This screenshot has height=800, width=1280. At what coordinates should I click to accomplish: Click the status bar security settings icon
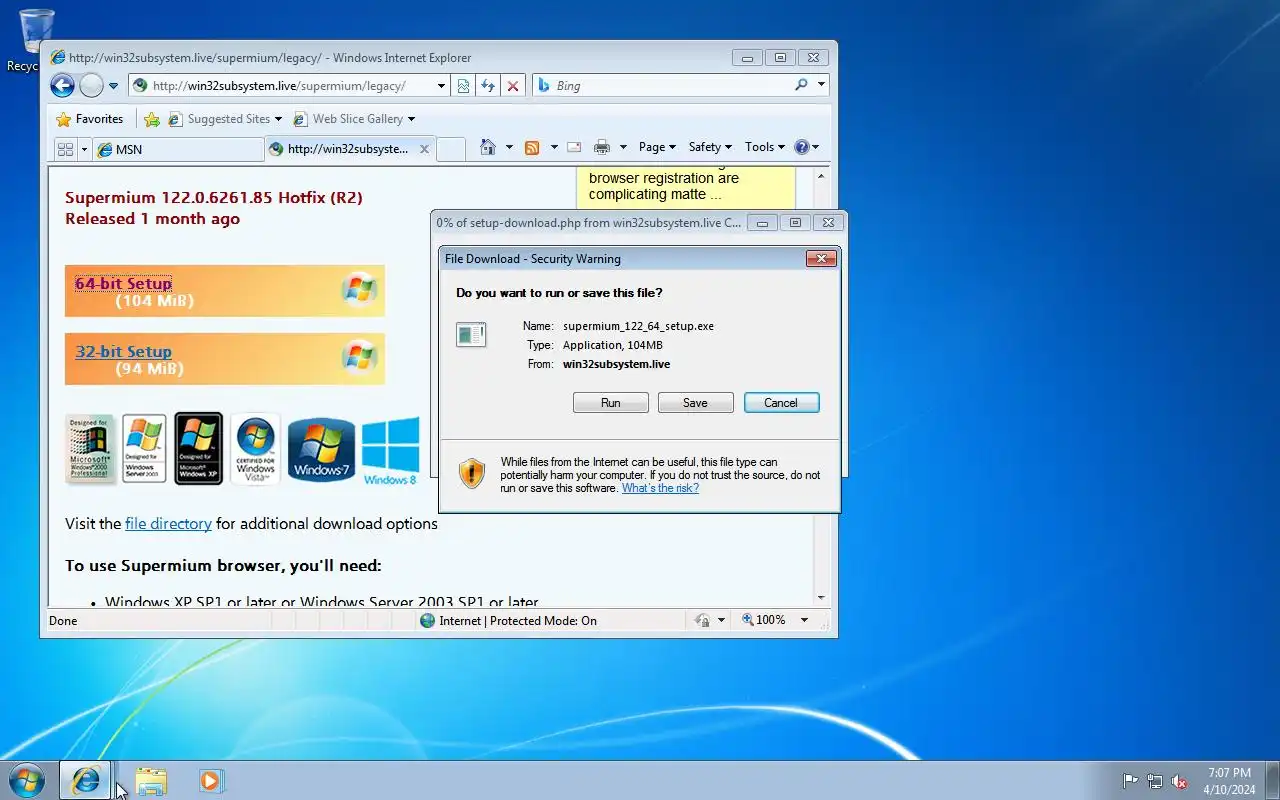click(703, 621)
